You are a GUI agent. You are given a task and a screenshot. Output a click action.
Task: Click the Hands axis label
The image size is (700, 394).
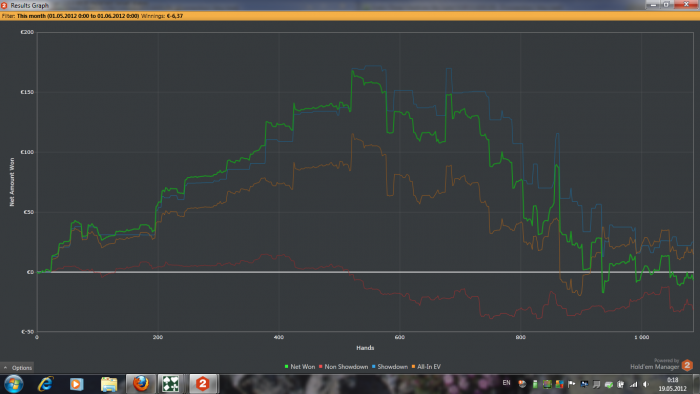point(365,348)
